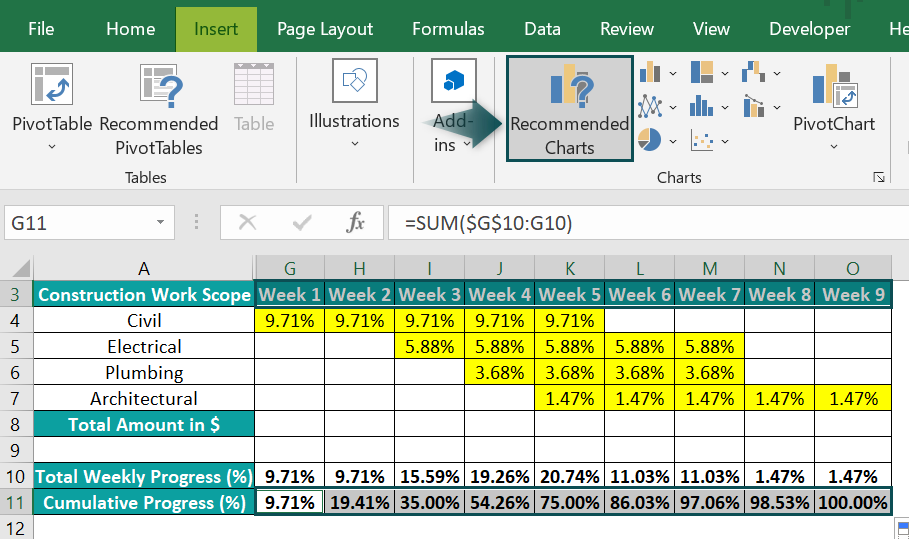Insert a hierarchy treemap chart
Viewport: 909px width, 539px height.
click(702, 73)
